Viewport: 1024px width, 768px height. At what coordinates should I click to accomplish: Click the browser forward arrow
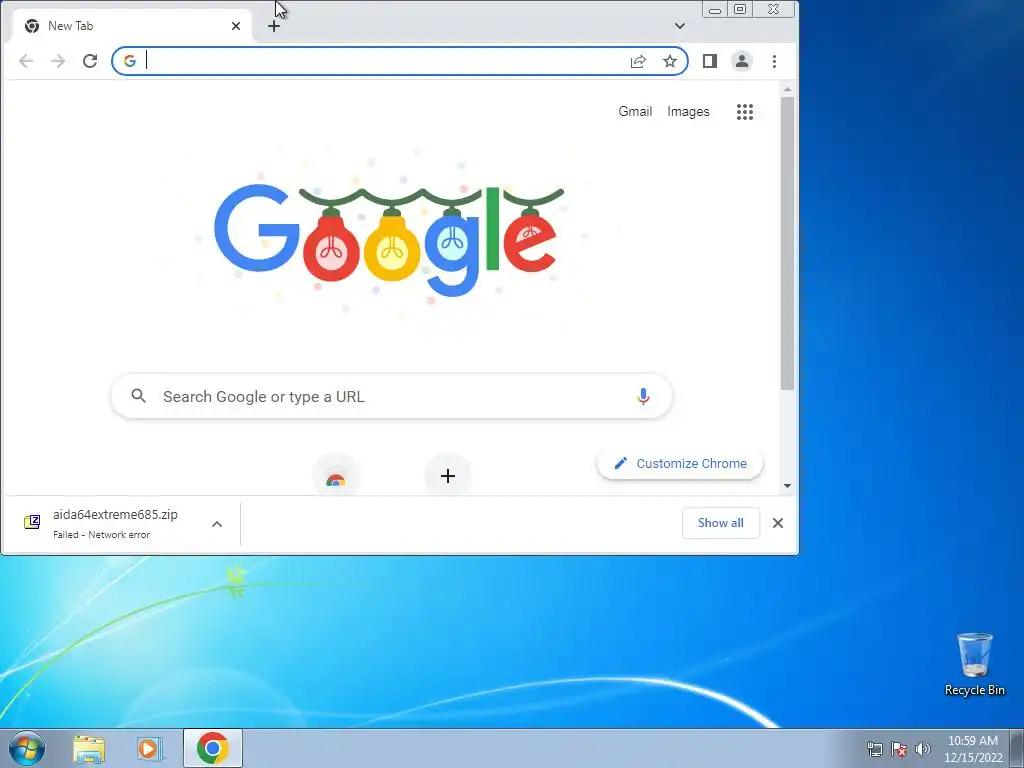(58, 61)
